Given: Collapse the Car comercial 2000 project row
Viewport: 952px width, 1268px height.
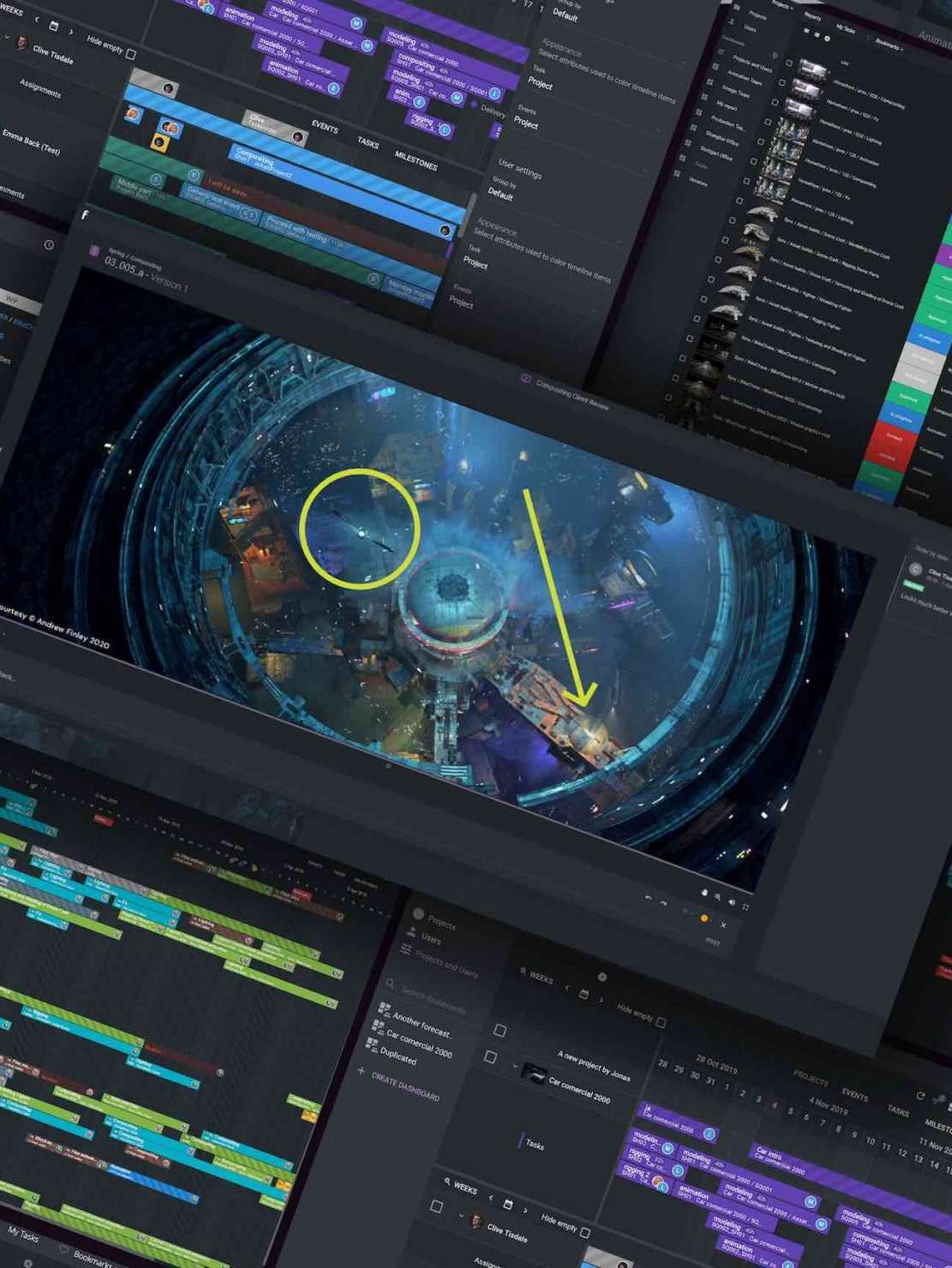Looking at the screenshot, I should [515, 1067].
